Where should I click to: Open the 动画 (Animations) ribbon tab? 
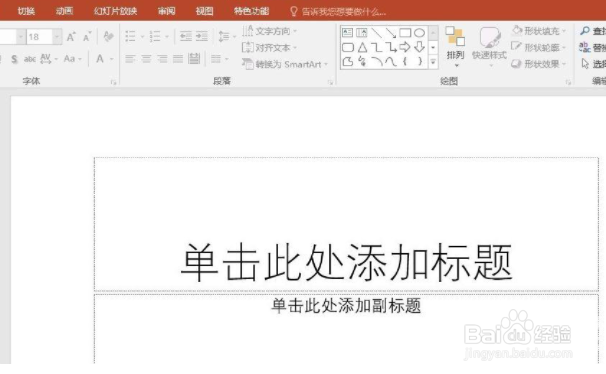point(64,11)
